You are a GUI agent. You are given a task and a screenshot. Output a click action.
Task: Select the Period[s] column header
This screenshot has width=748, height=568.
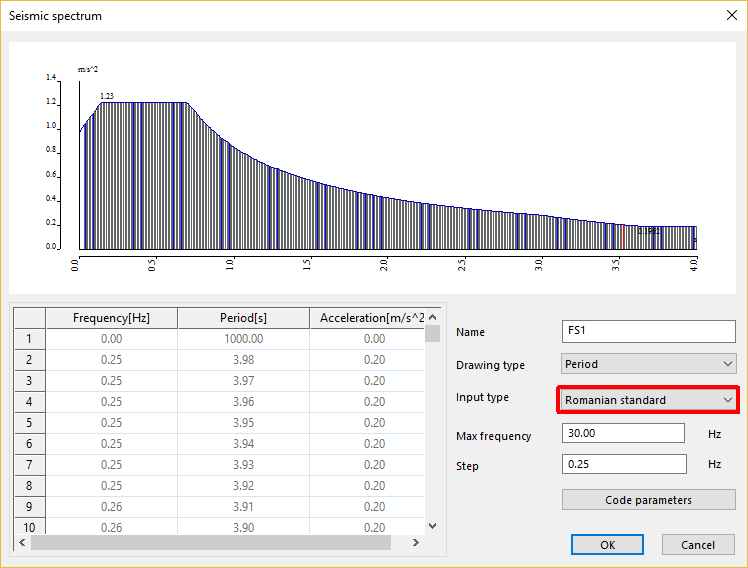click(243, 318)
